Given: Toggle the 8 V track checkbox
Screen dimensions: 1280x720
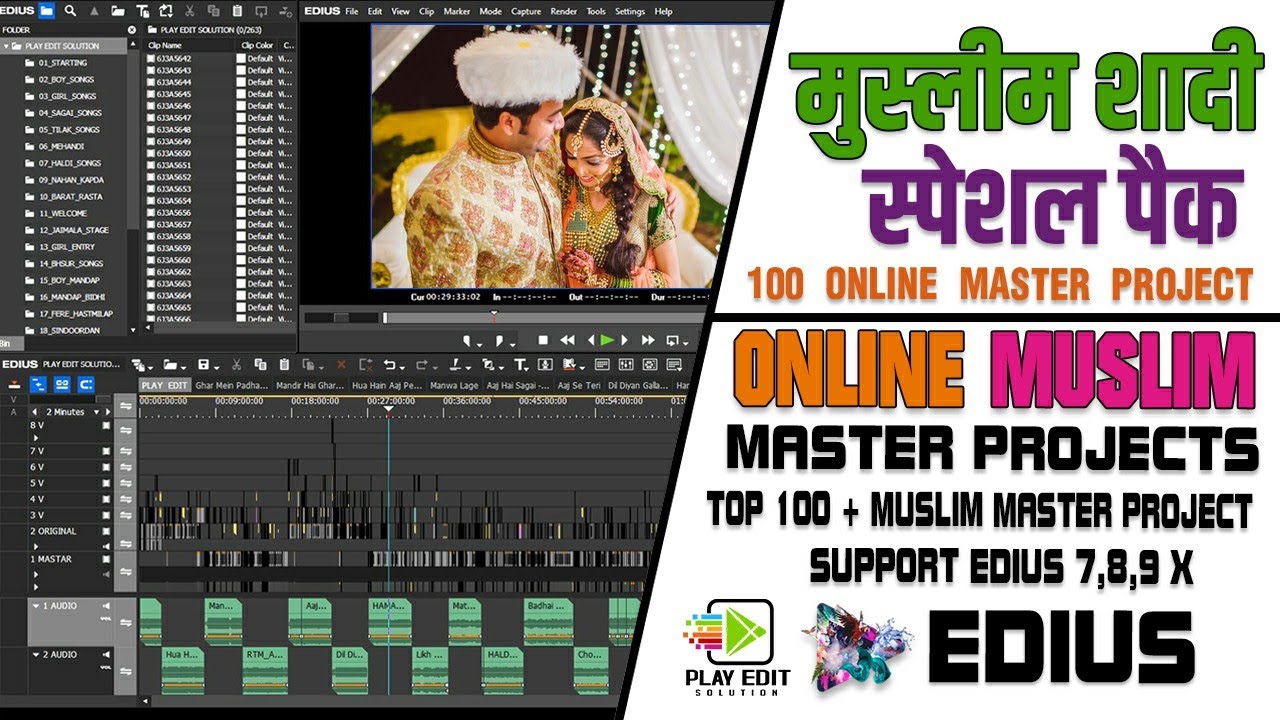Looking at the screenshot, I should 106,426.
